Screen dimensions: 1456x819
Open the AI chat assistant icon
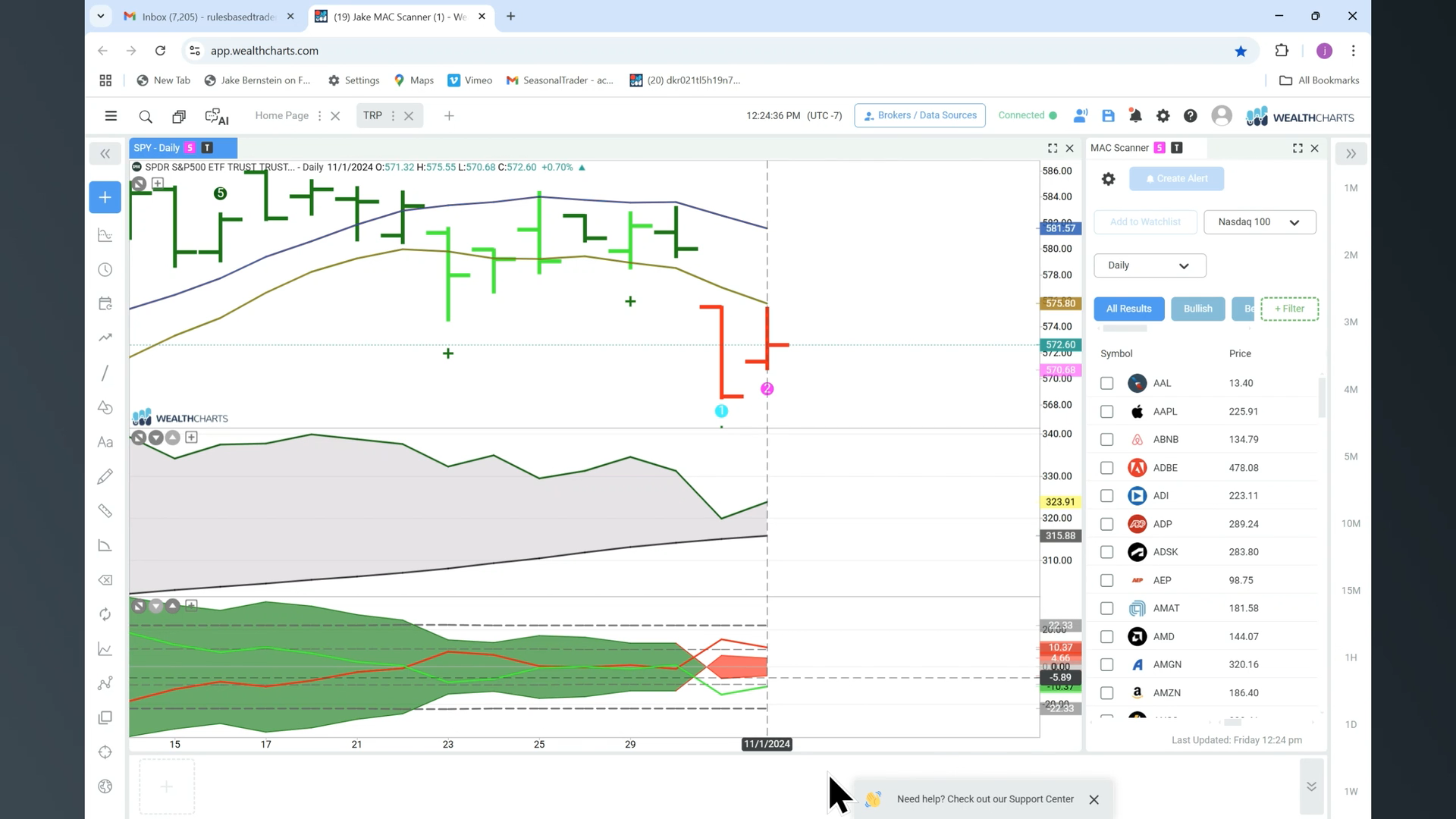click(217, 116)
